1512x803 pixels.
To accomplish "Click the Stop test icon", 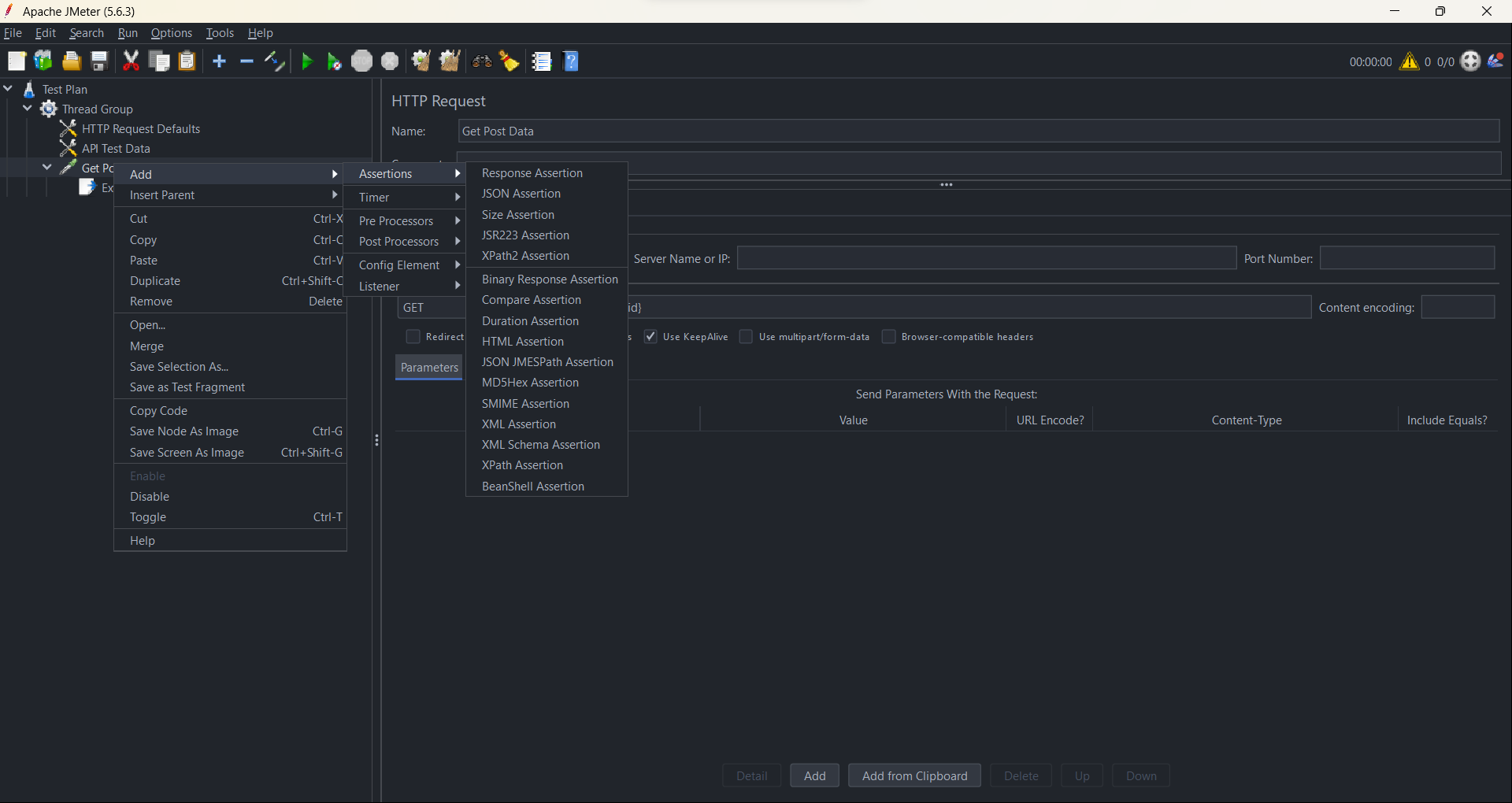I will tap(362, 61).
